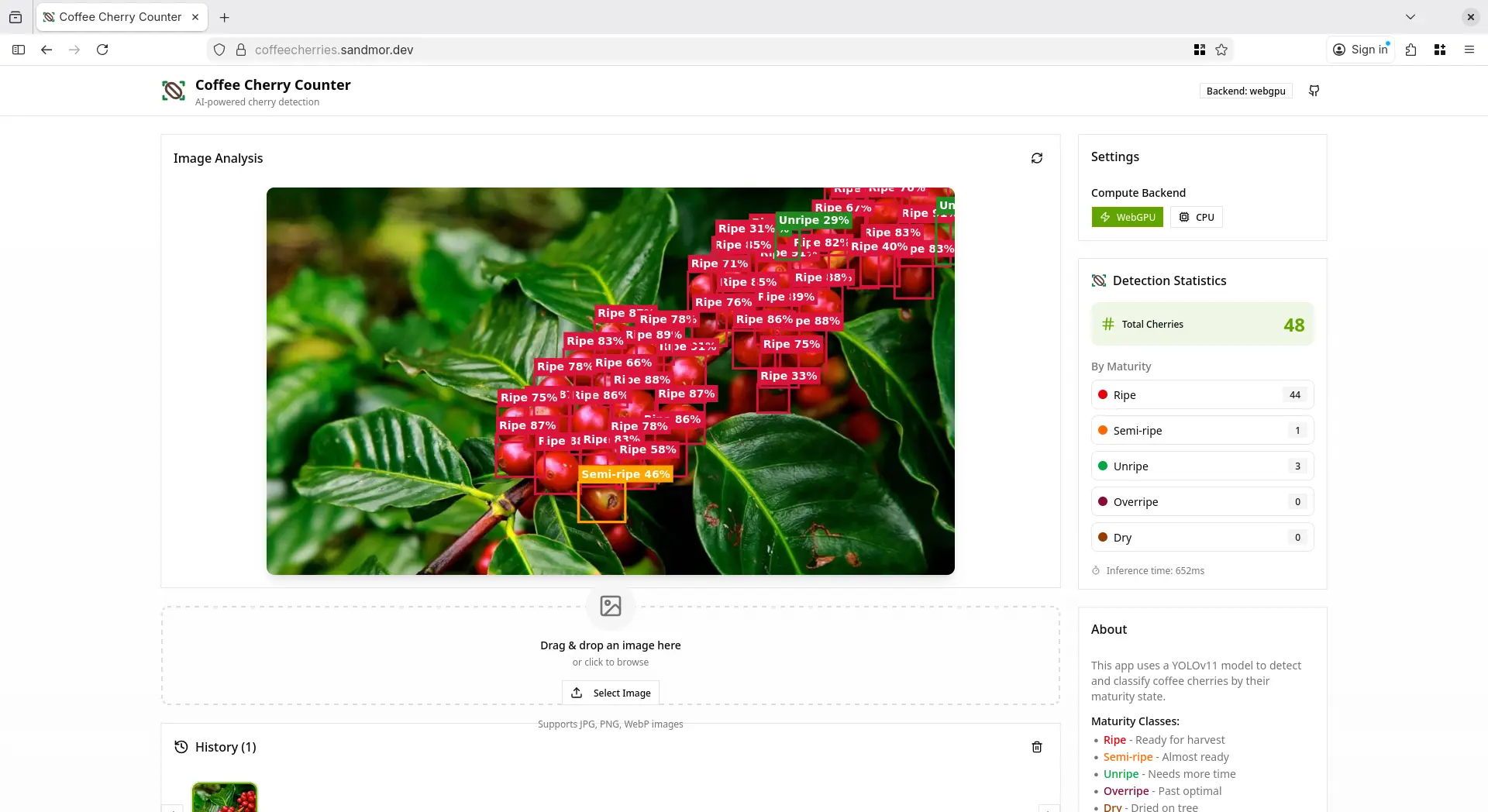
Task: Click the Coffee Cherry Counter logo
Action: click(174, 91)
